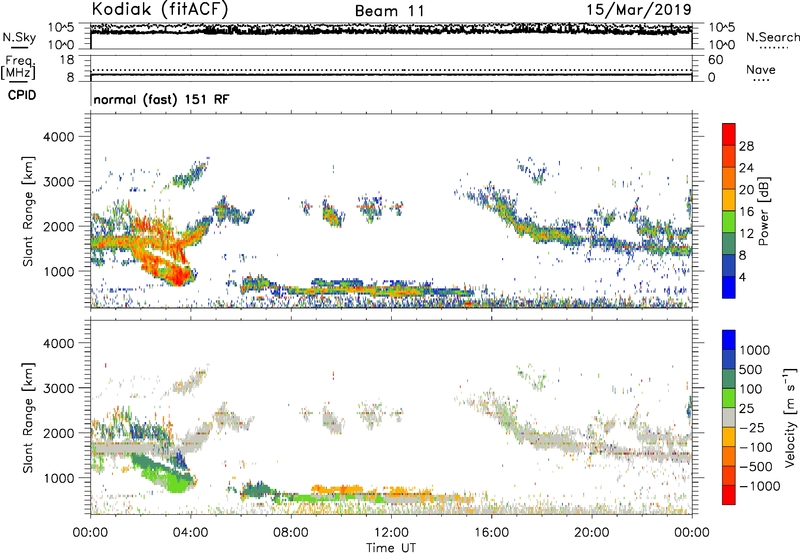
Task: Click the '20:00' time axis label
Action: (x=591, y=533)
